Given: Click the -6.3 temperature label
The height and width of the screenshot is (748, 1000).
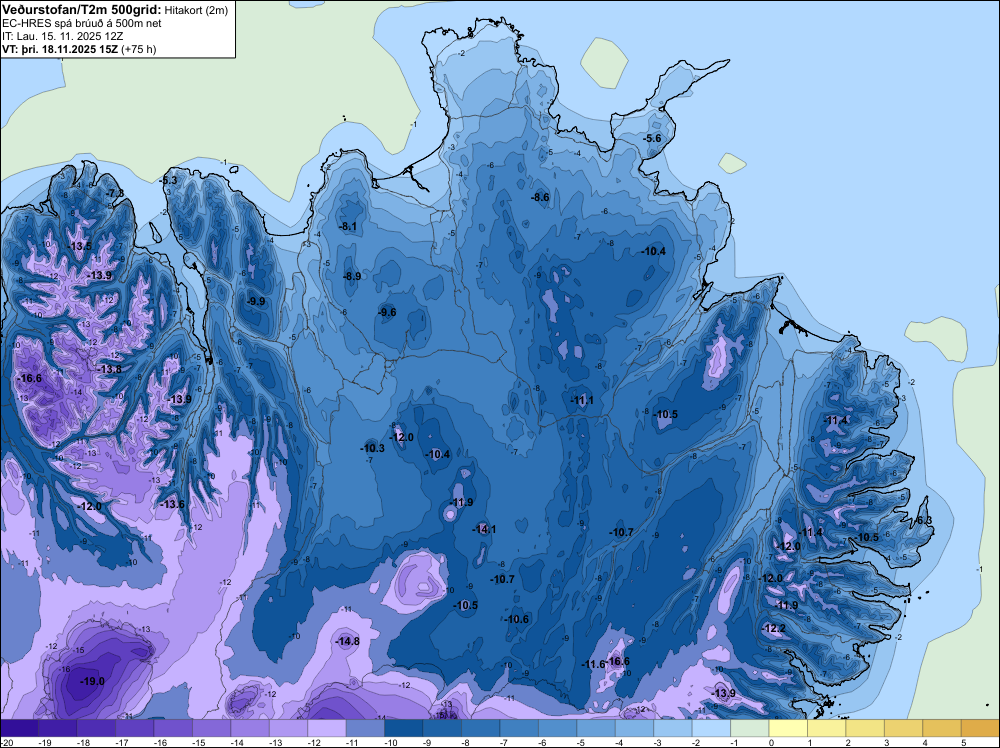Looking at the screenshot, I should [x=923, y=520].
